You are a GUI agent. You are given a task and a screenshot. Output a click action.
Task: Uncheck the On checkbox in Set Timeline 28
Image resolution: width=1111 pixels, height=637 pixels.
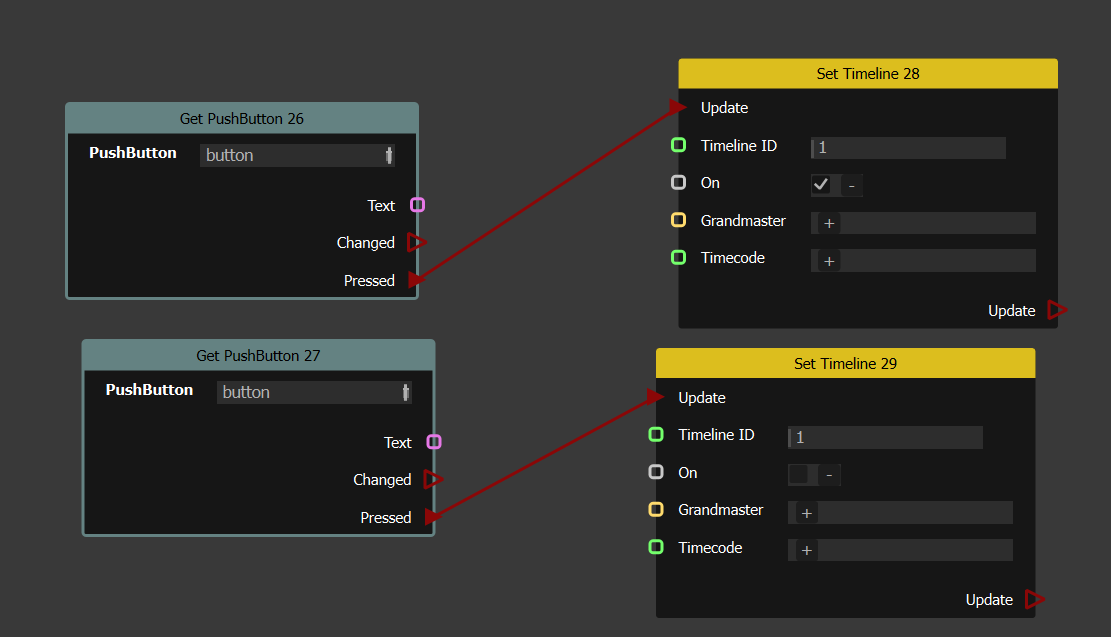(821, 185)
